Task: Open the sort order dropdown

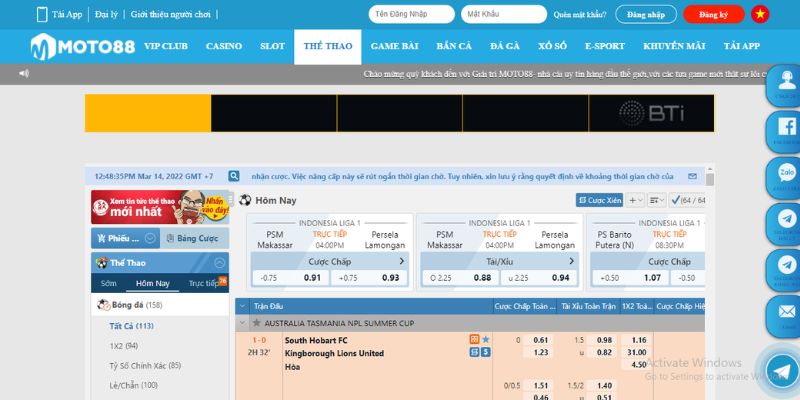Action: pos(657,201)
